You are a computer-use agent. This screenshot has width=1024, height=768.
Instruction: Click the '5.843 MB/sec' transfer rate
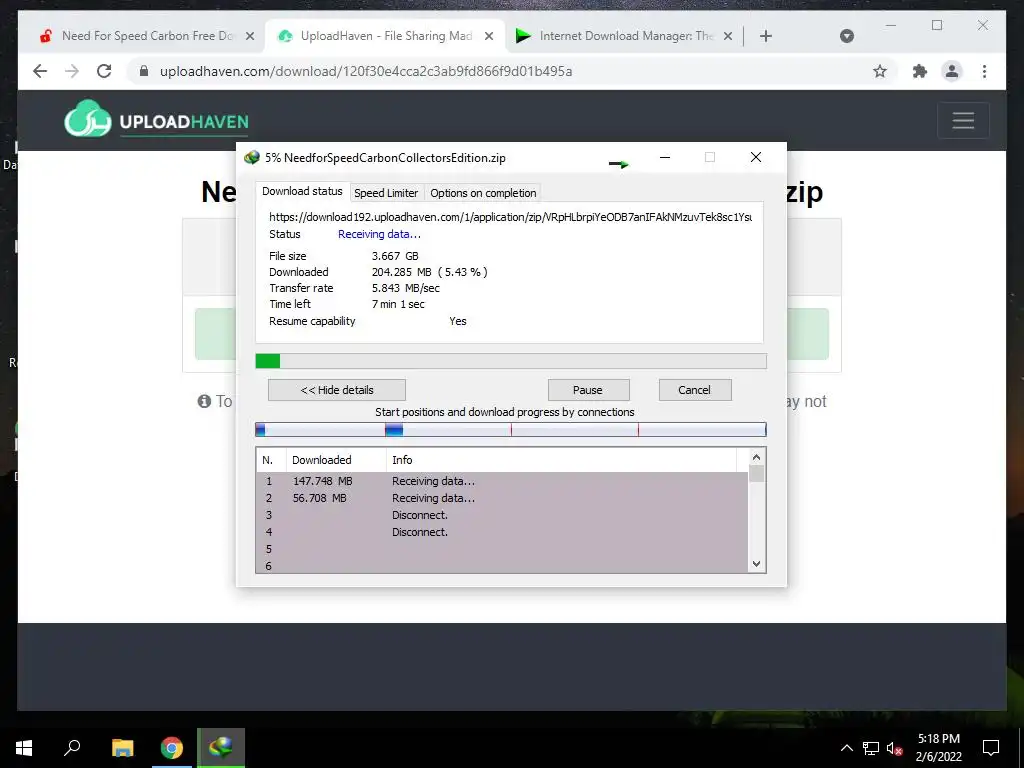tap(406, 288)
